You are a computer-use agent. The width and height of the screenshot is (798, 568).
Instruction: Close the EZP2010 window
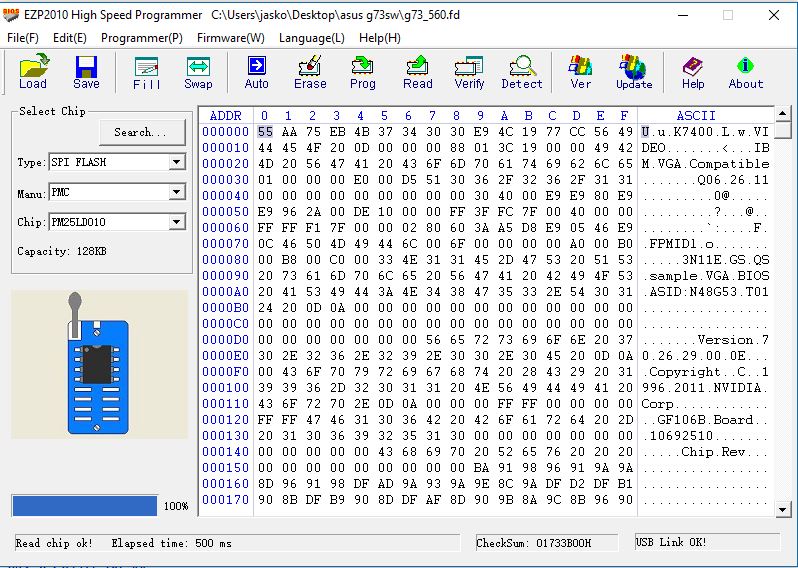[x=774, y=15]
